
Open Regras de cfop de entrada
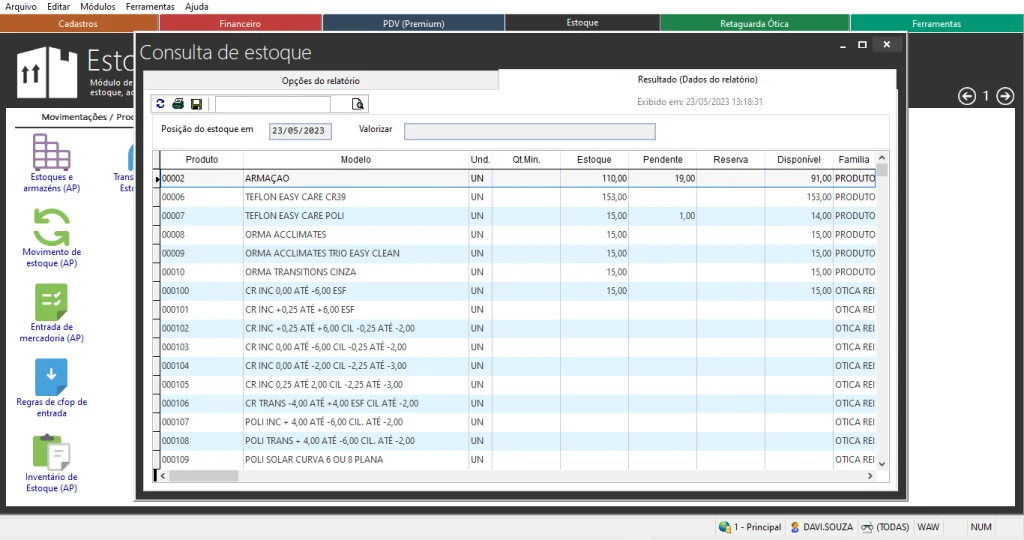coord(51,388)
